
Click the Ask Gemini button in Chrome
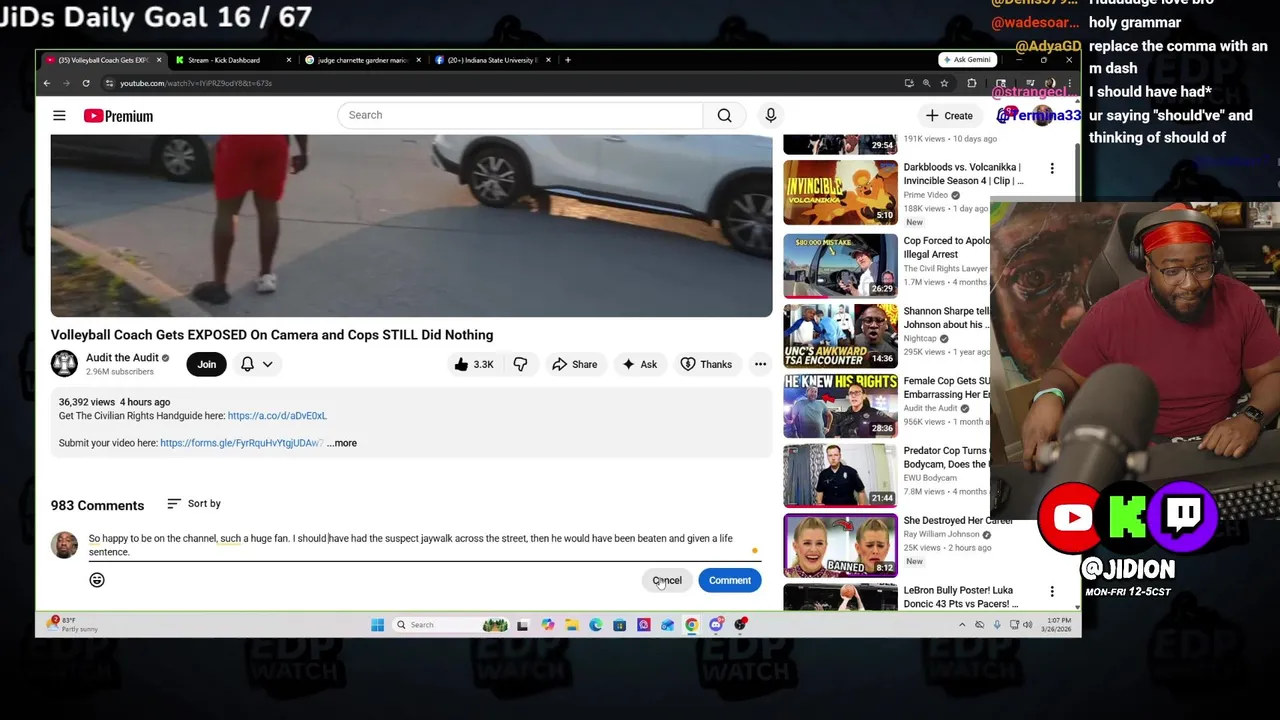tap(966, 60)
